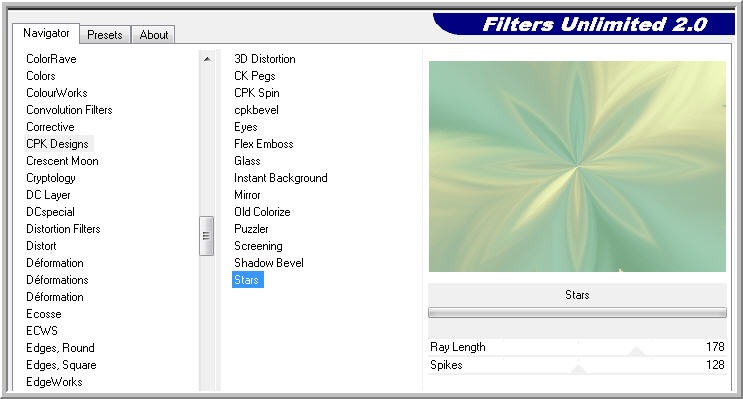Select the DC Layer category
This screenshot has width=743, height=399.
click(x=48, y=195)
